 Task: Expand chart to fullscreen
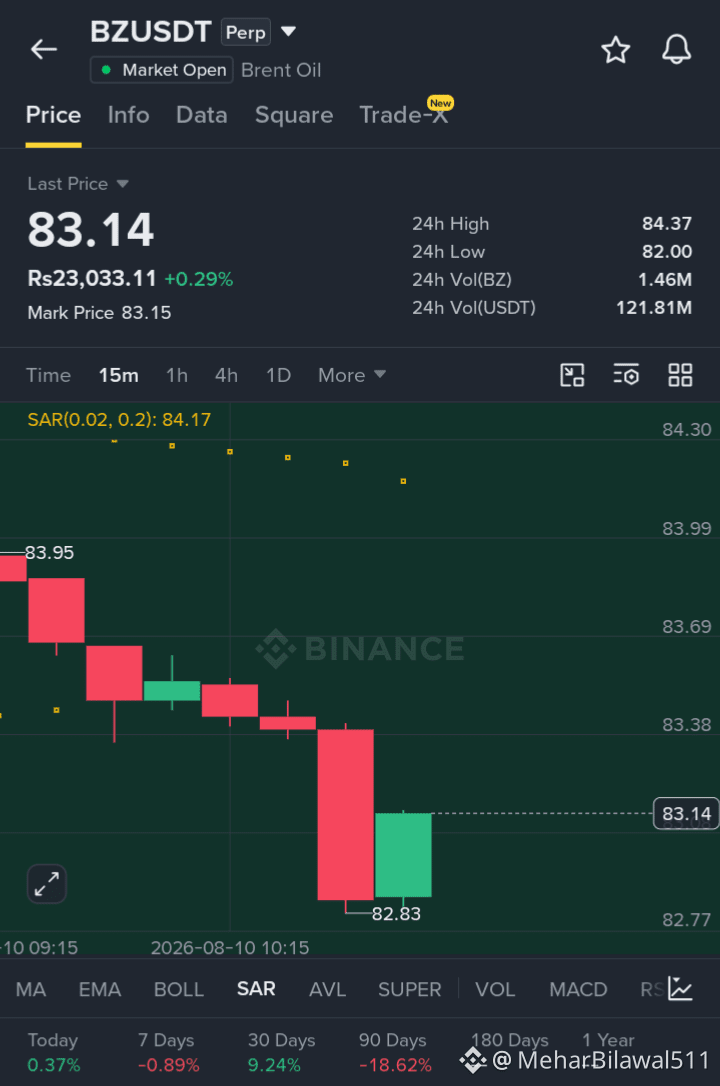coord(46,884)
